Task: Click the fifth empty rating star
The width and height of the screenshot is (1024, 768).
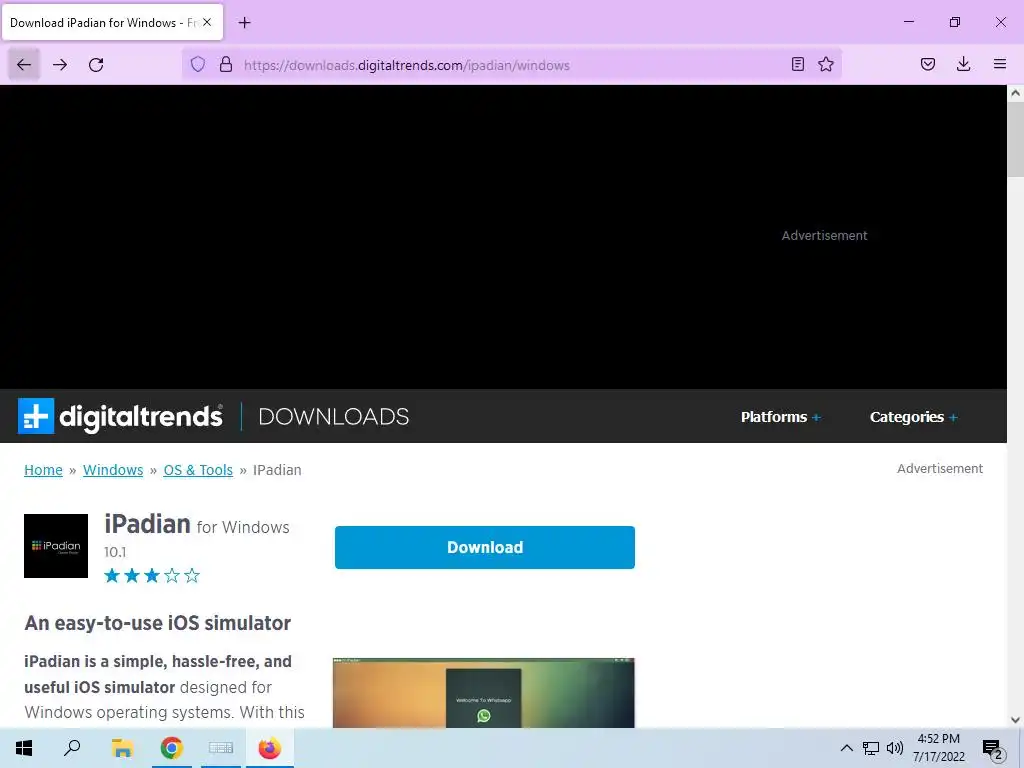Action: tap(192, 575)
